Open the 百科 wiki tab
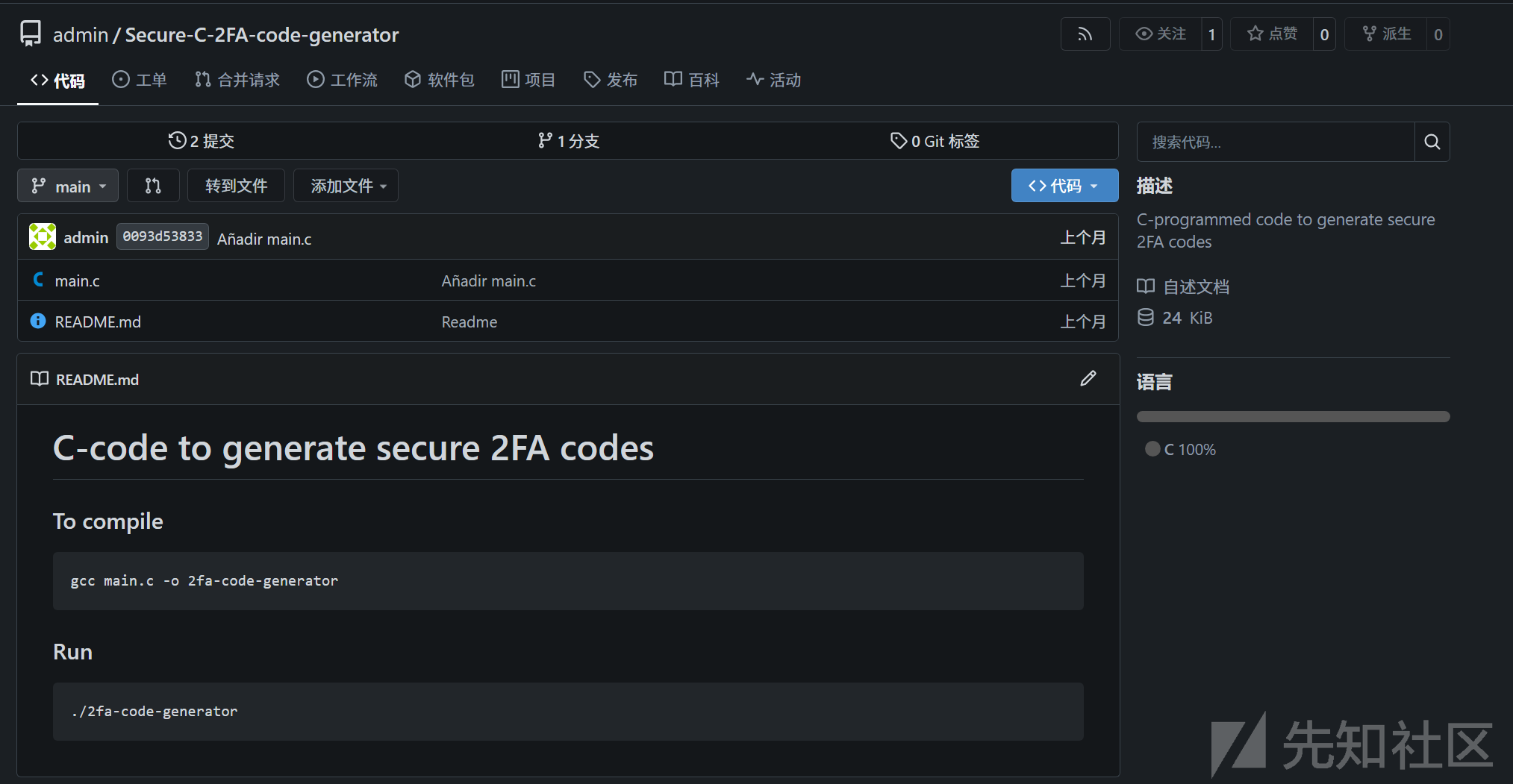Viewport: 1513px width, 784px height. coord(692,80)
